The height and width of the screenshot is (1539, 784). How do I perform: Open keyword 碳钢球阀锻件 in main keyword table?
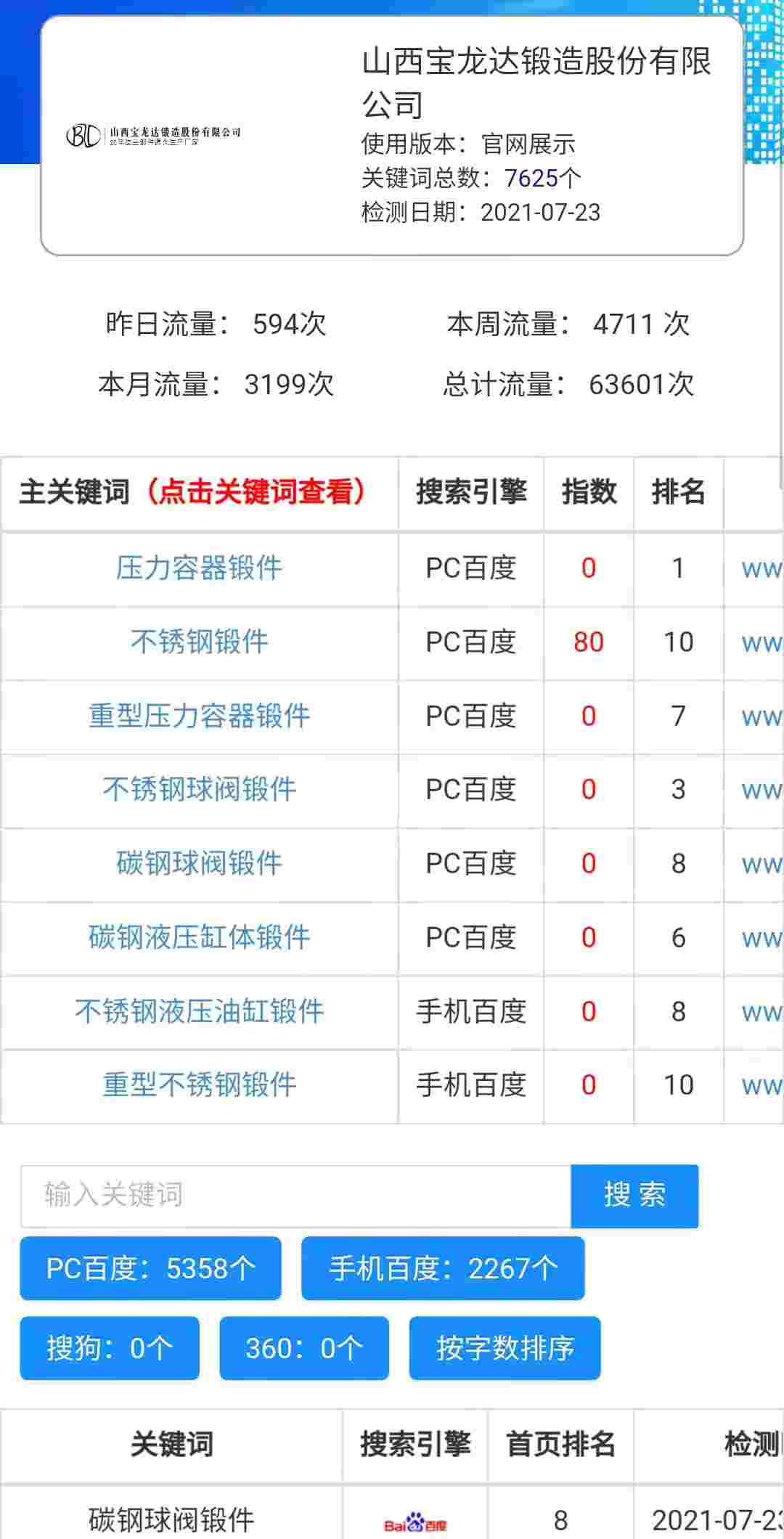click(x=199, y=864)
